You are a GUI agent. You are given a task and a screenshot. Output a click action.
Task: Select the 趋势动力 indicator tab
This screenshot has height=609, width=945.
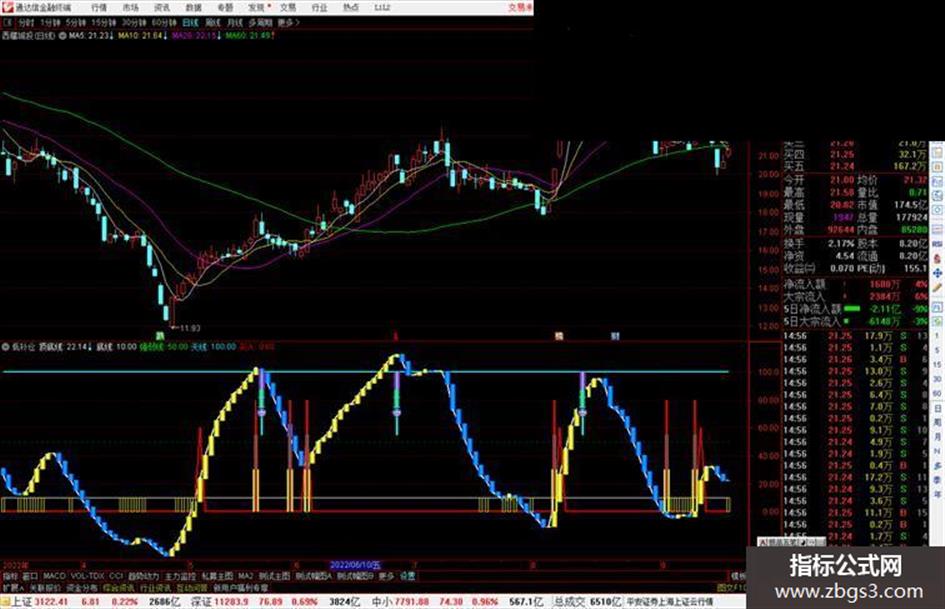[144, 576]
